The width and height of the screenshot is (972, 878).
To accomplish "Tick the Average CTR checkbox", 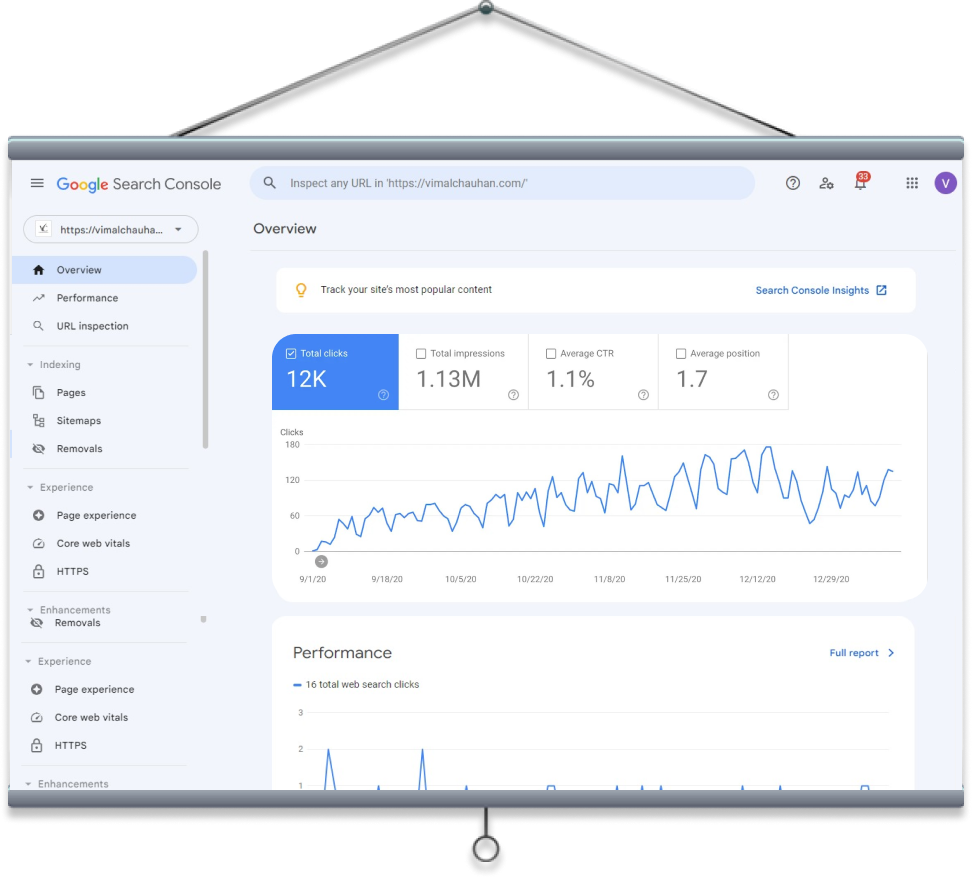I will click(551, 354).
